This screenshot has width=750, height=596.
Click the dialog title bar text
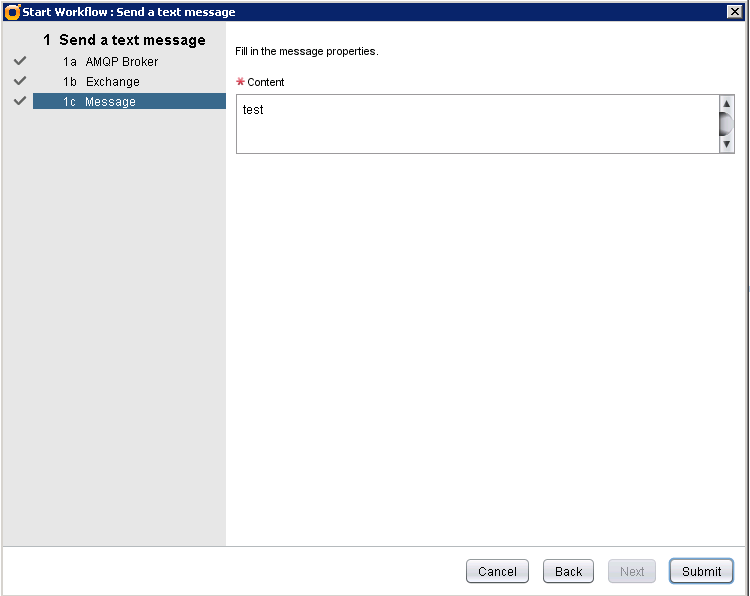129,12
